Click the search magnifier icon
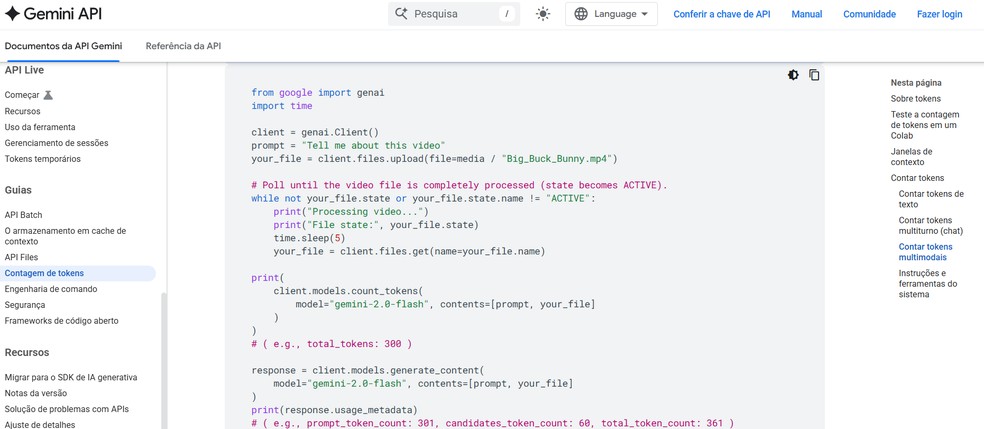The image size is (984, 429). pos(401,14)
